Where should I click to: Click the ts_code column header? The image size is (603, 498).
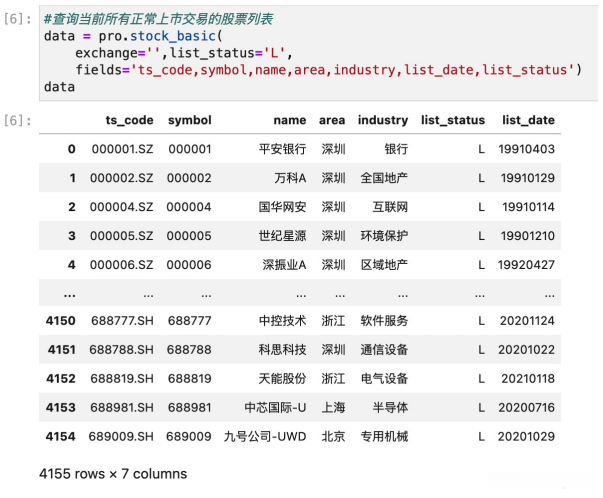129,120
